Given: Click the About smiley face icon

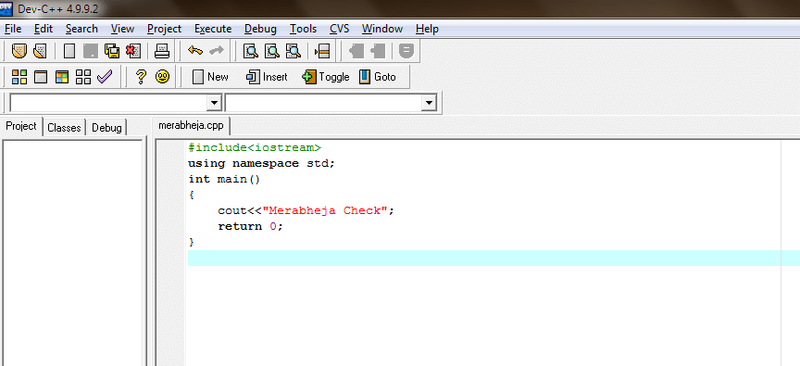Looking at the screenshot, I should [162, 77].
